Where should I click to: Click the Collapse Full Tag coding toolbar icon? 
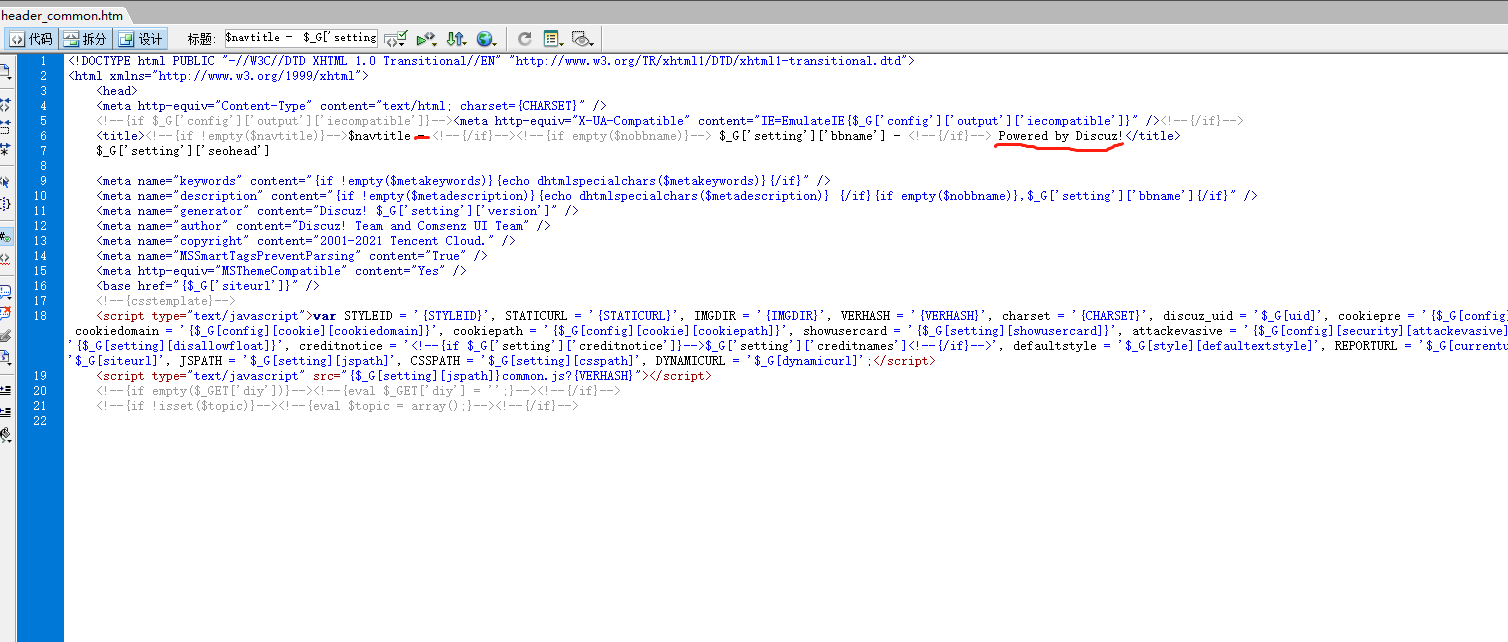pyautogui.click(x=6, y=104)
